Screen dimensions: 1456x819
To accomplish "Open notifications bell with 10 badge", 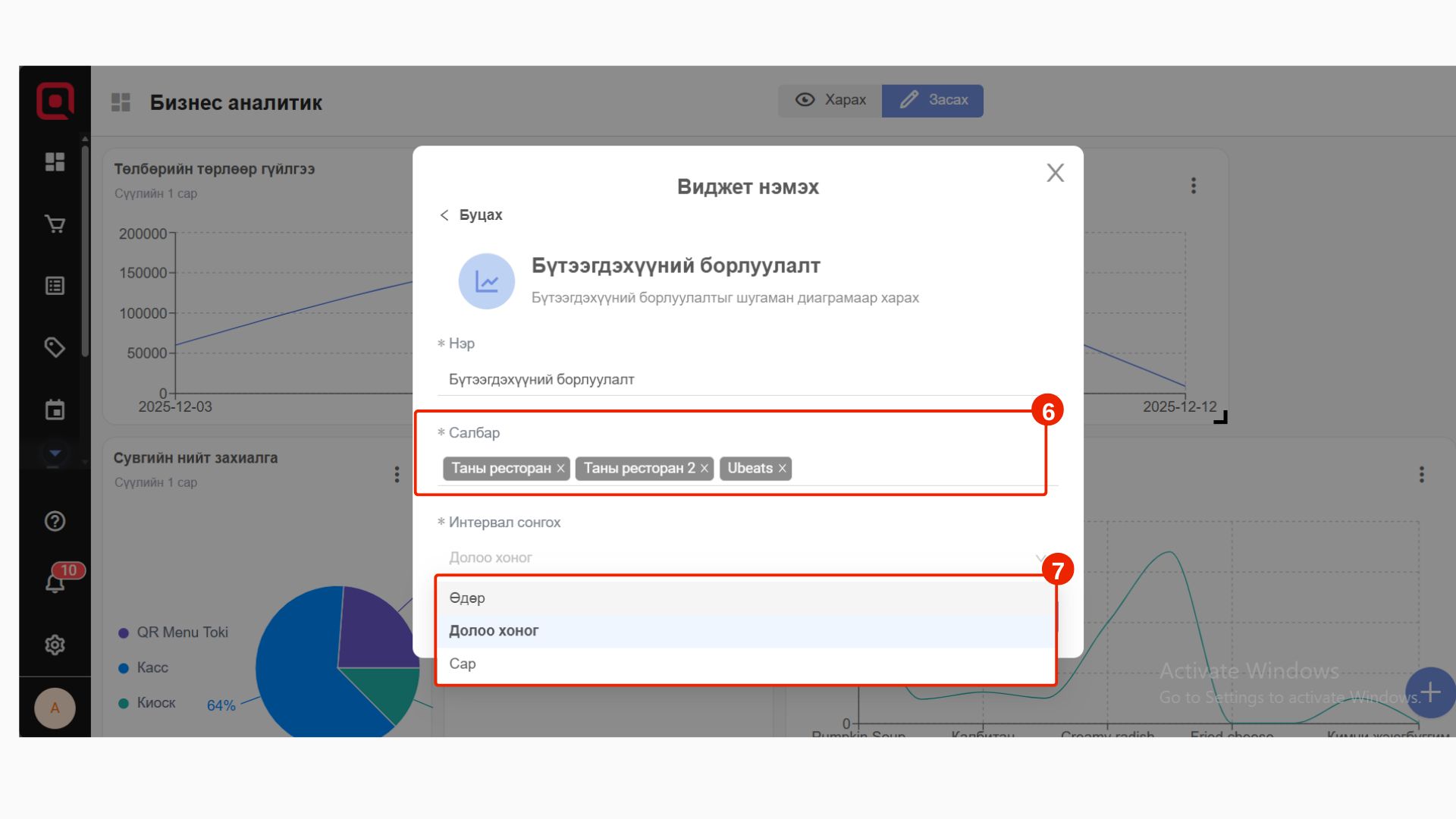I will (55, 582).
